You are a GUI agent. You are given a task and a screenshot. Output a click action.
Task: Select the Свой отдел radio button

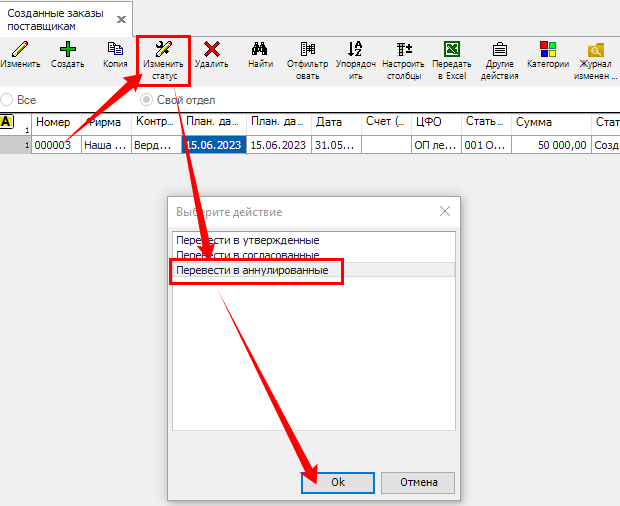click(x=147, y=100)
